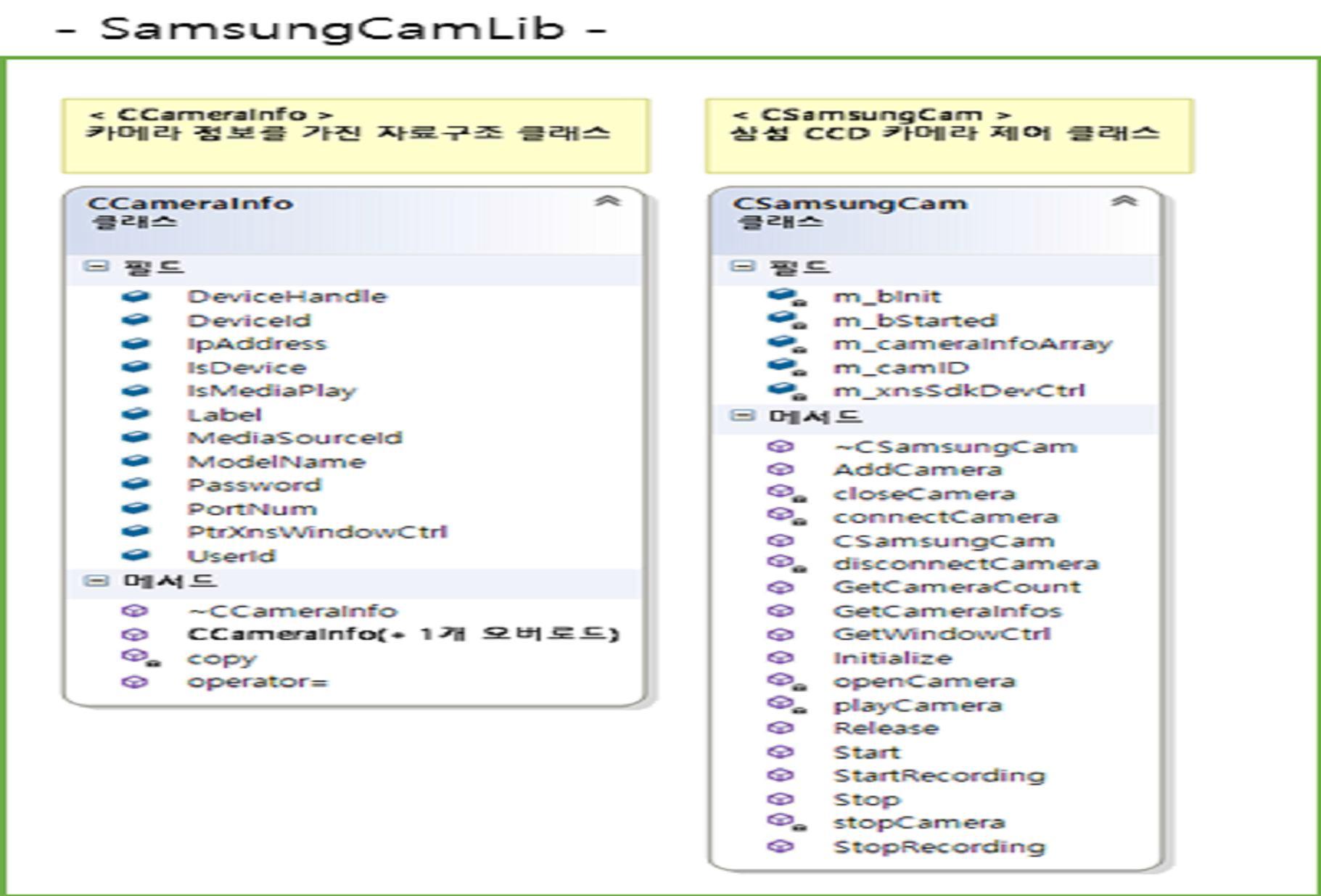This screenshot has width=1321, height=896.
Task: Click the field icon beside DeviceId
Action: [136, 320]
